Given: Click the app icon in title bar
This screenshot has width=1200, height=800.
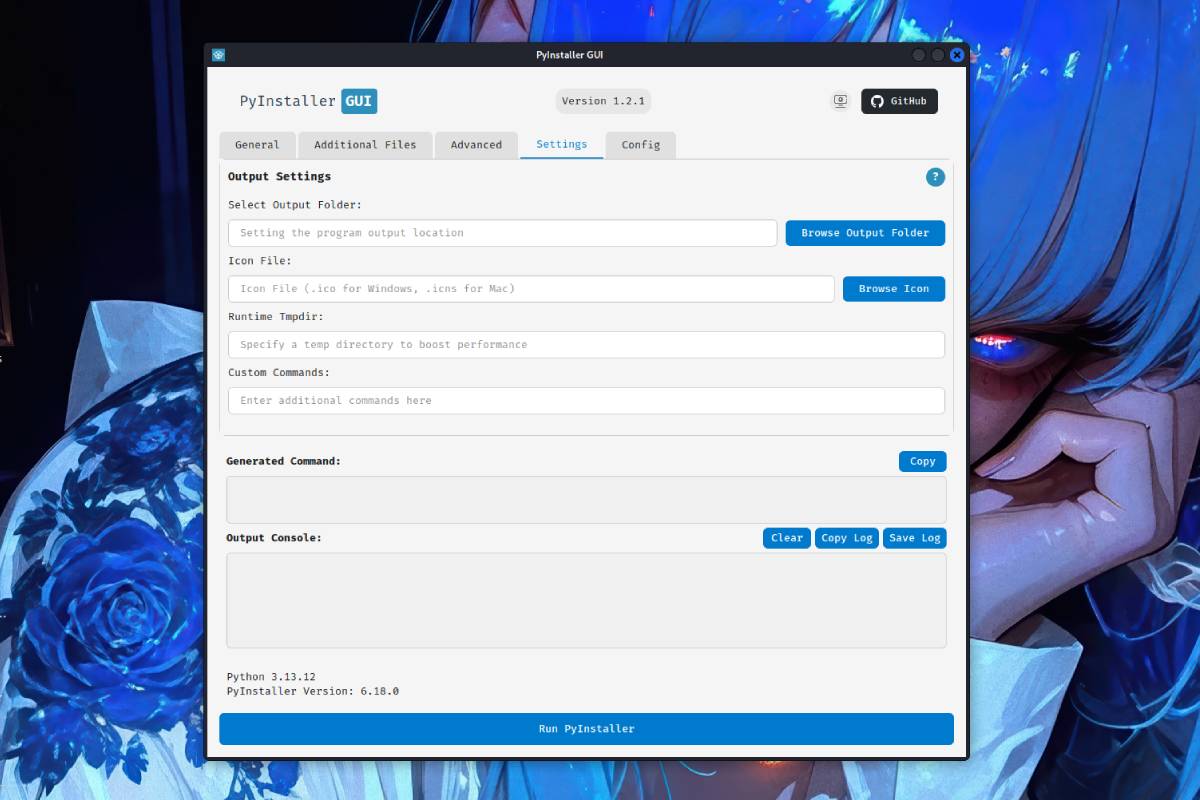Looking at the screenshot, I should point(218,55).
